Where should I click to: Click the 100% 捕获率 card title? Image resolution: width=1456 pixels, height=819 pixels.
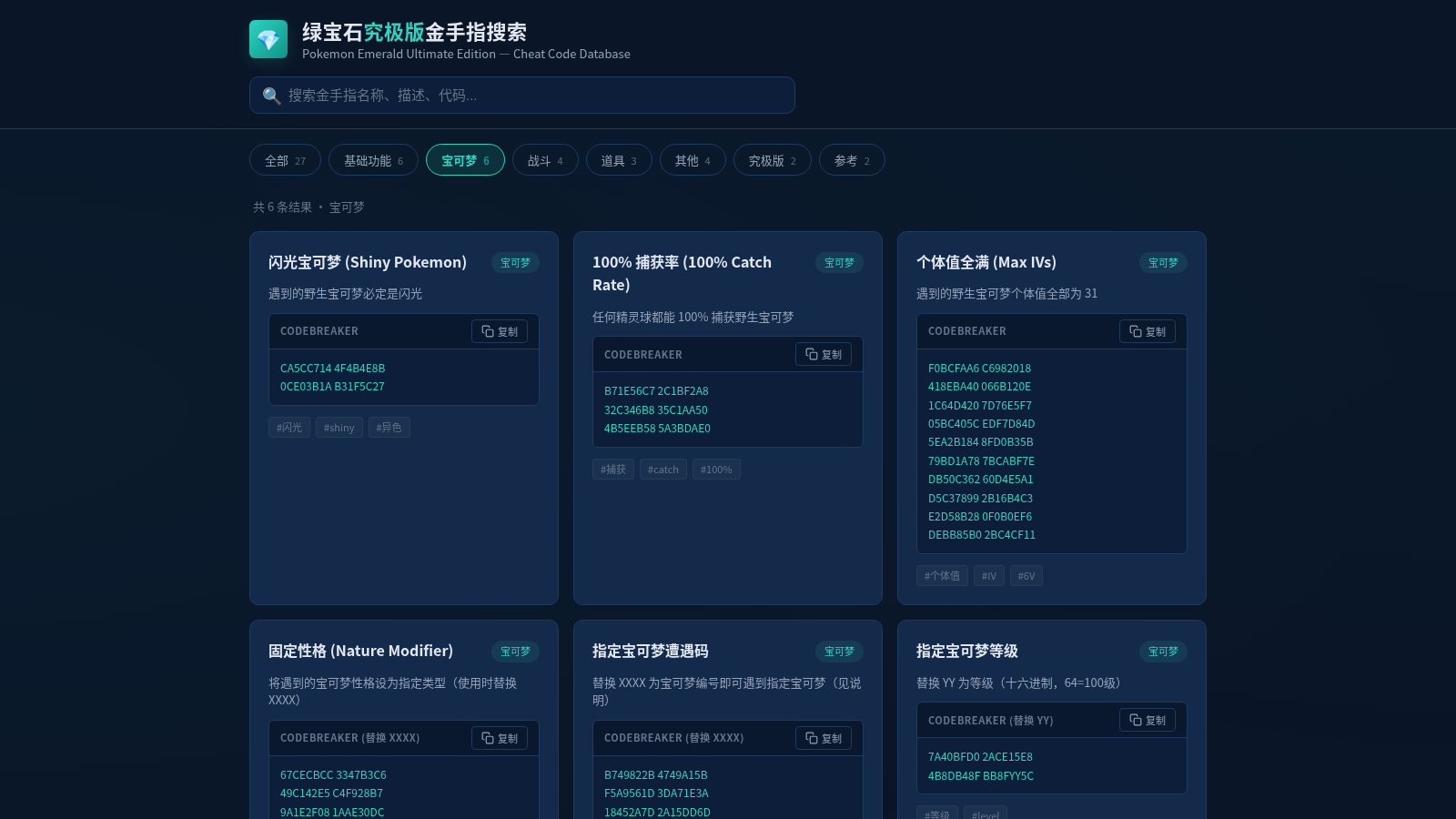point(682,273)
